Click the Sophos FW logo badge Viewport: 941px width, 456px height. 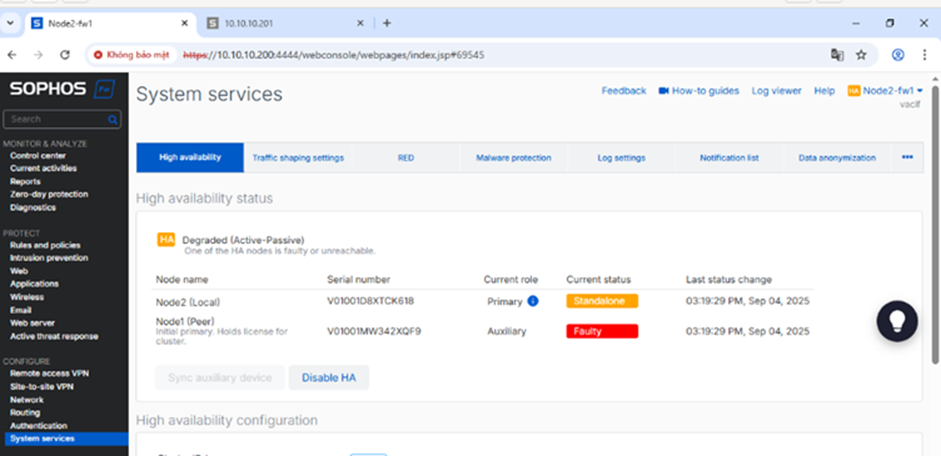(104, 89)
